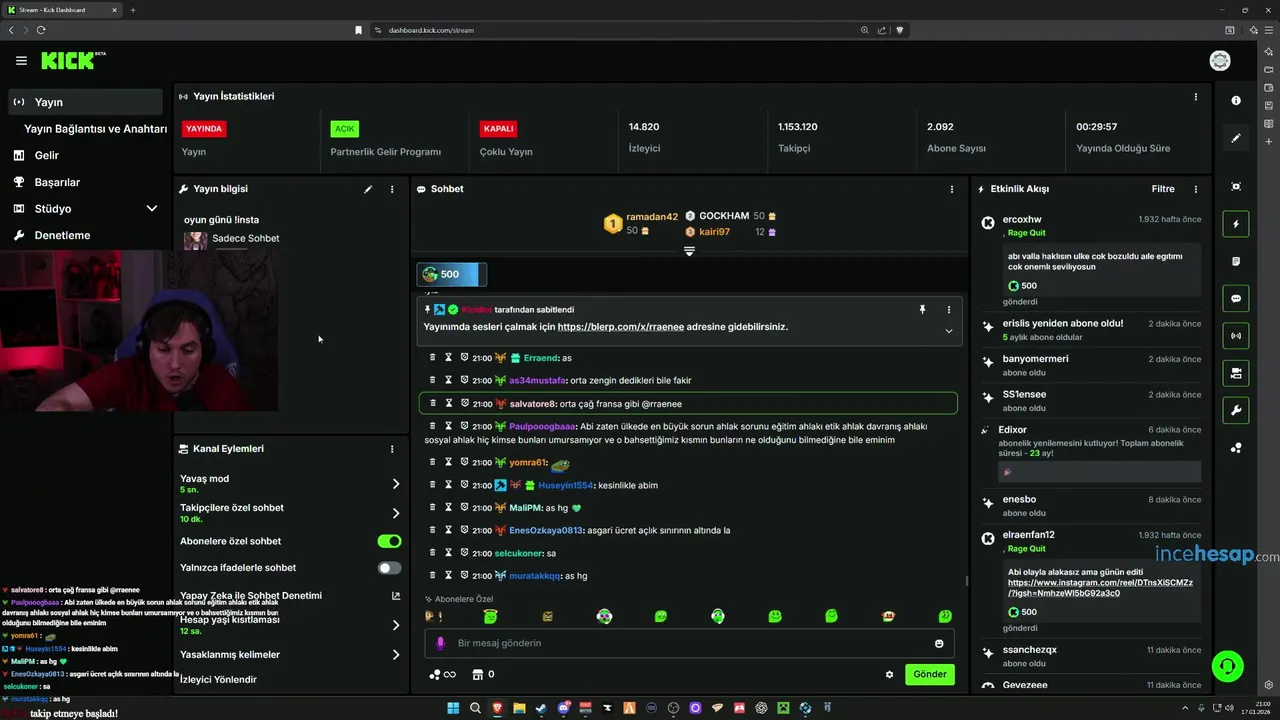Unpin the pinned chat message
This screenshot has height=720, width=1280.
point(922,310)
